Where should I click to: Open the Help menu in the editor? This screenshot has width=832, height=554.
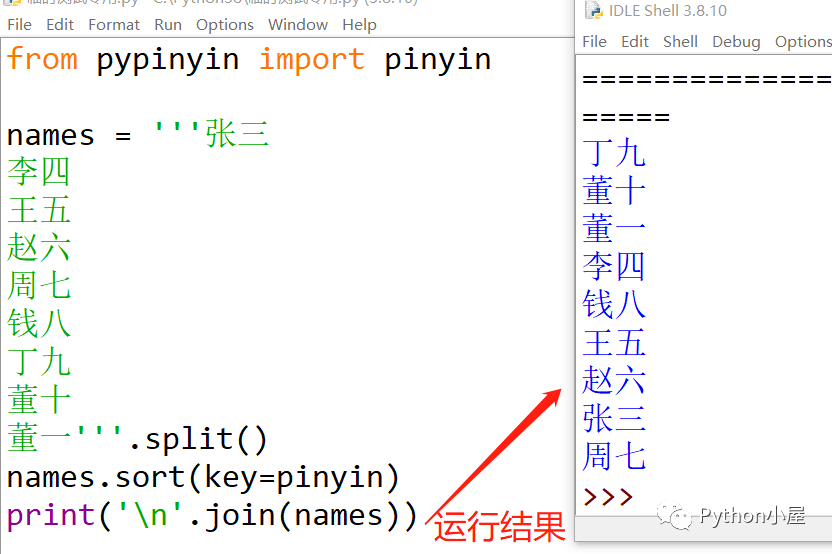pos(359,24)
